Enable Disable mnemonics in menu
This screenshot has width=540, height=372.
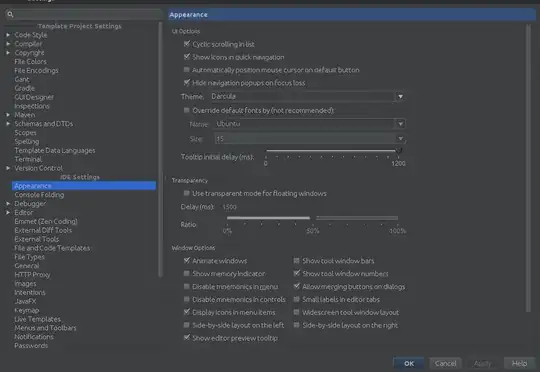pos(187,286)
